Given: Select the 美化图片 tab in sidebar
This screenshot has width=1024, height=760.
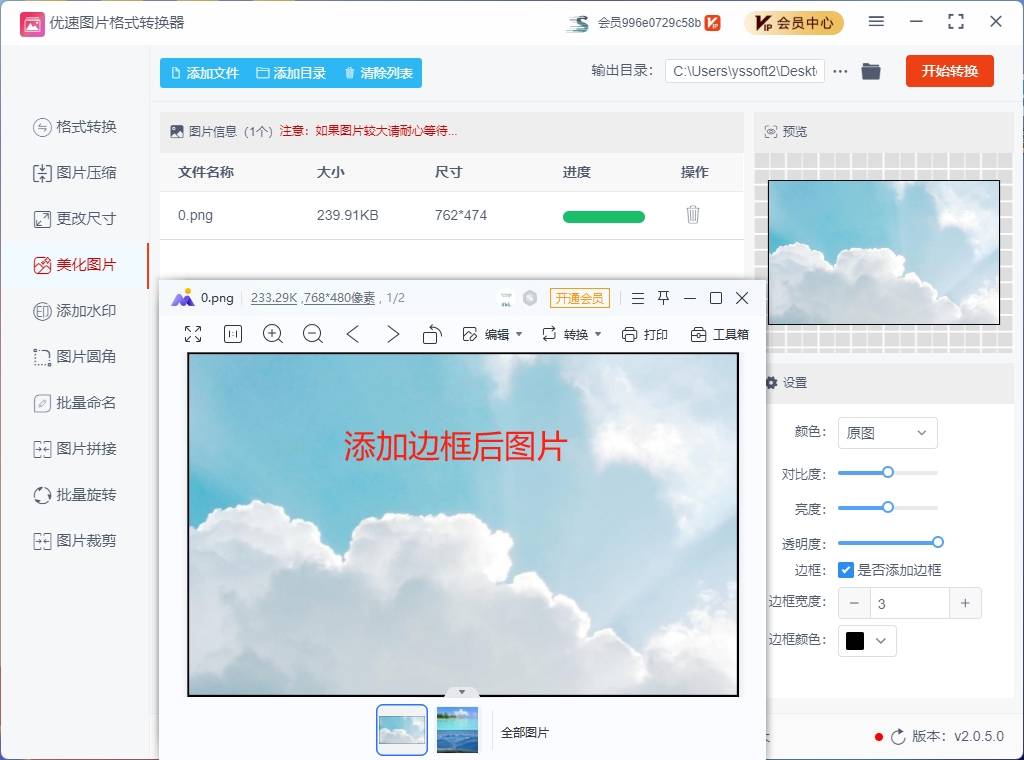Looking at the screenshot, I should point(75,265).
